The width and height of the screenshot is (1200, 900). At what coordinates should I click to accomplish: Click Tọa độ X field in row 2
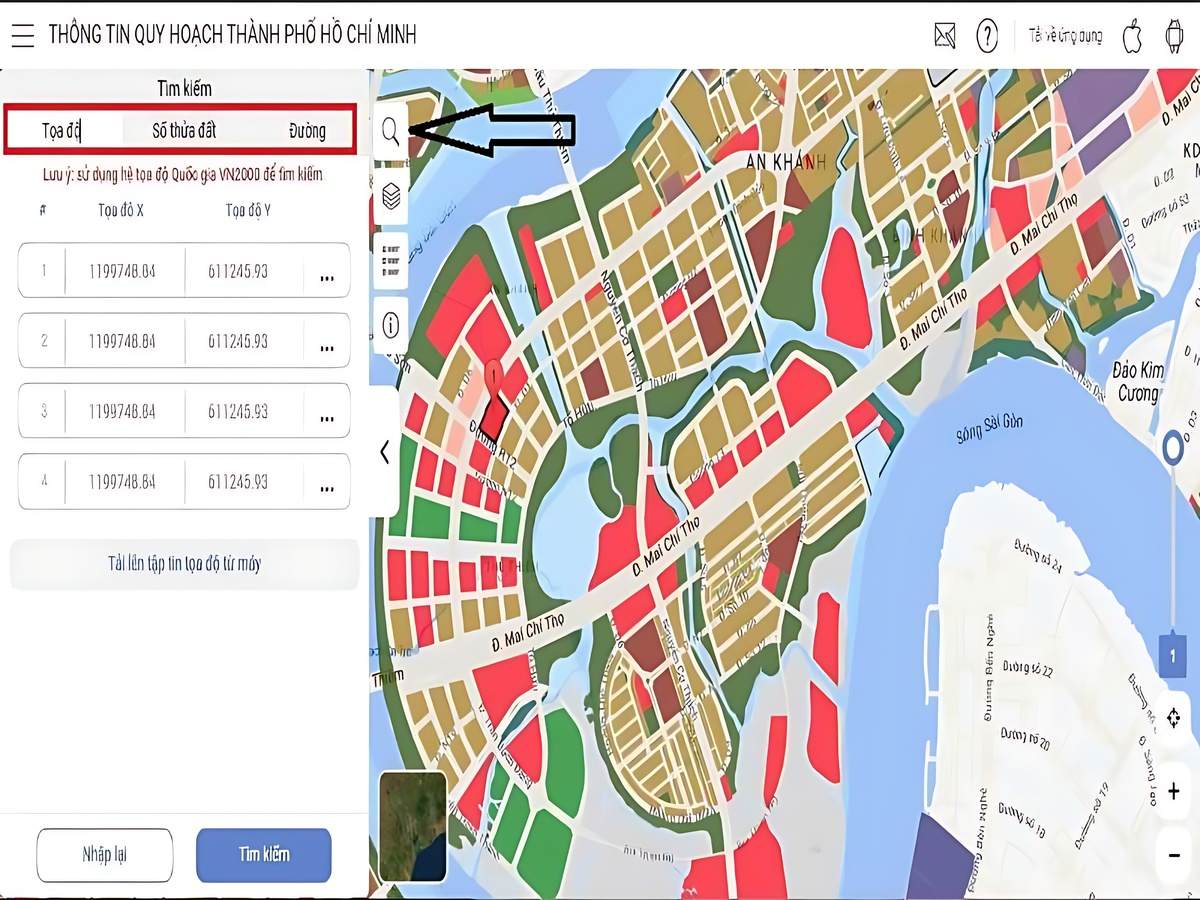click(x=124, y=341)
